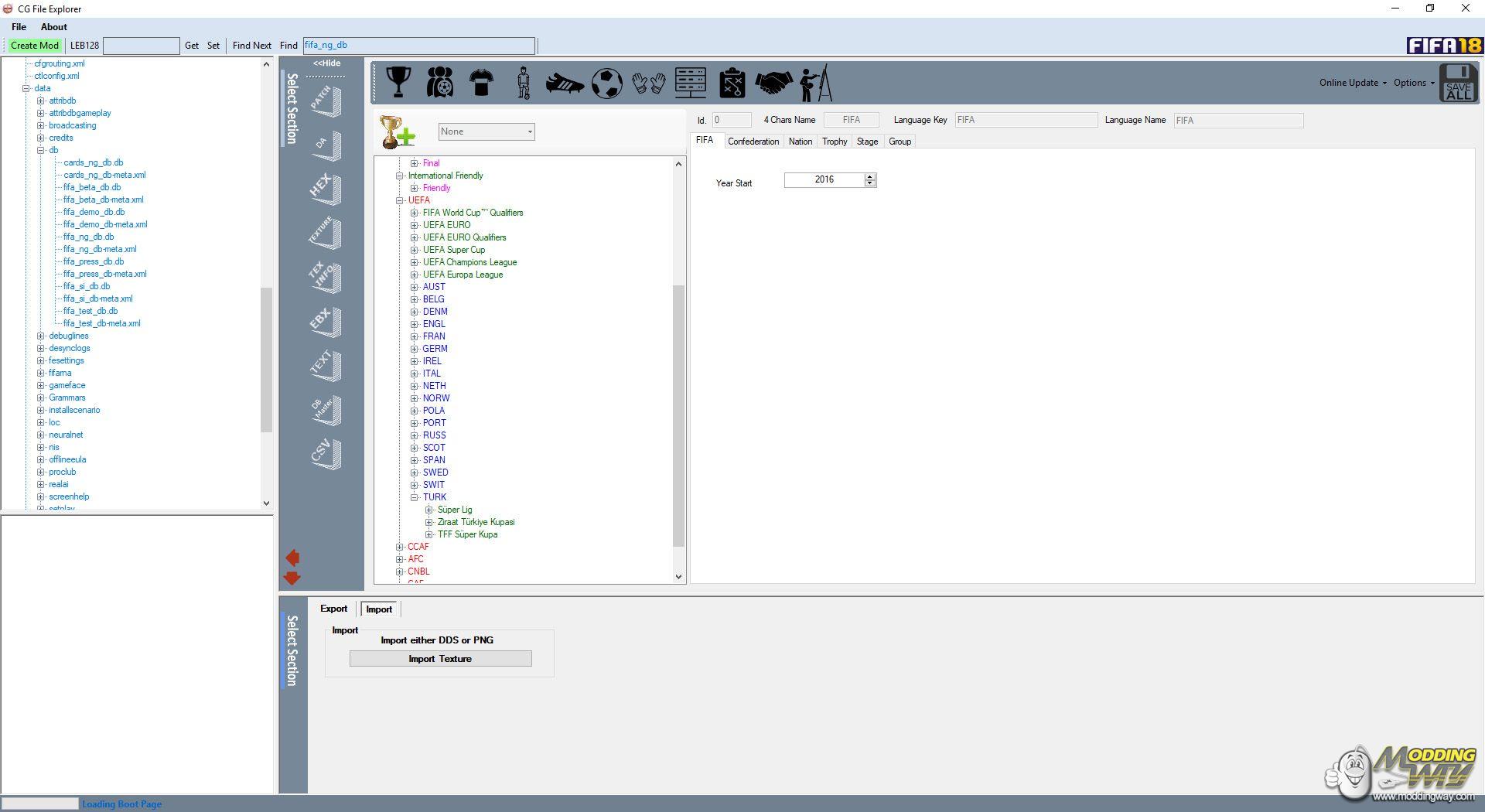Open the File menu
This screenshot has width=1485, height=812.
coord(19,27)
